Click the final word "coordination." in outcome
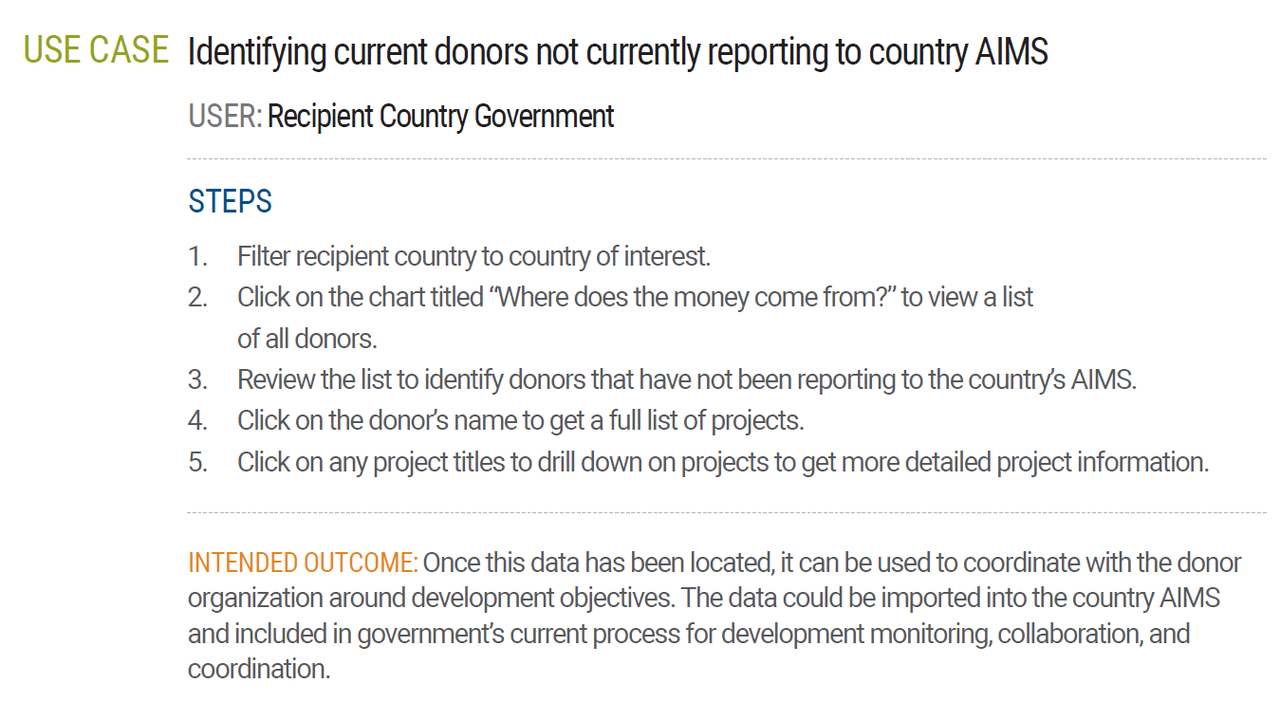Viewport: 1280px width, 720px height. click(x=259, y=669)
